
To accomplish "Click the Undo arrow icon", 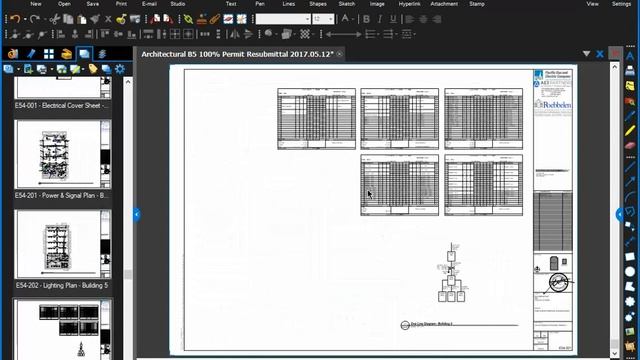I will click(15, 19).
